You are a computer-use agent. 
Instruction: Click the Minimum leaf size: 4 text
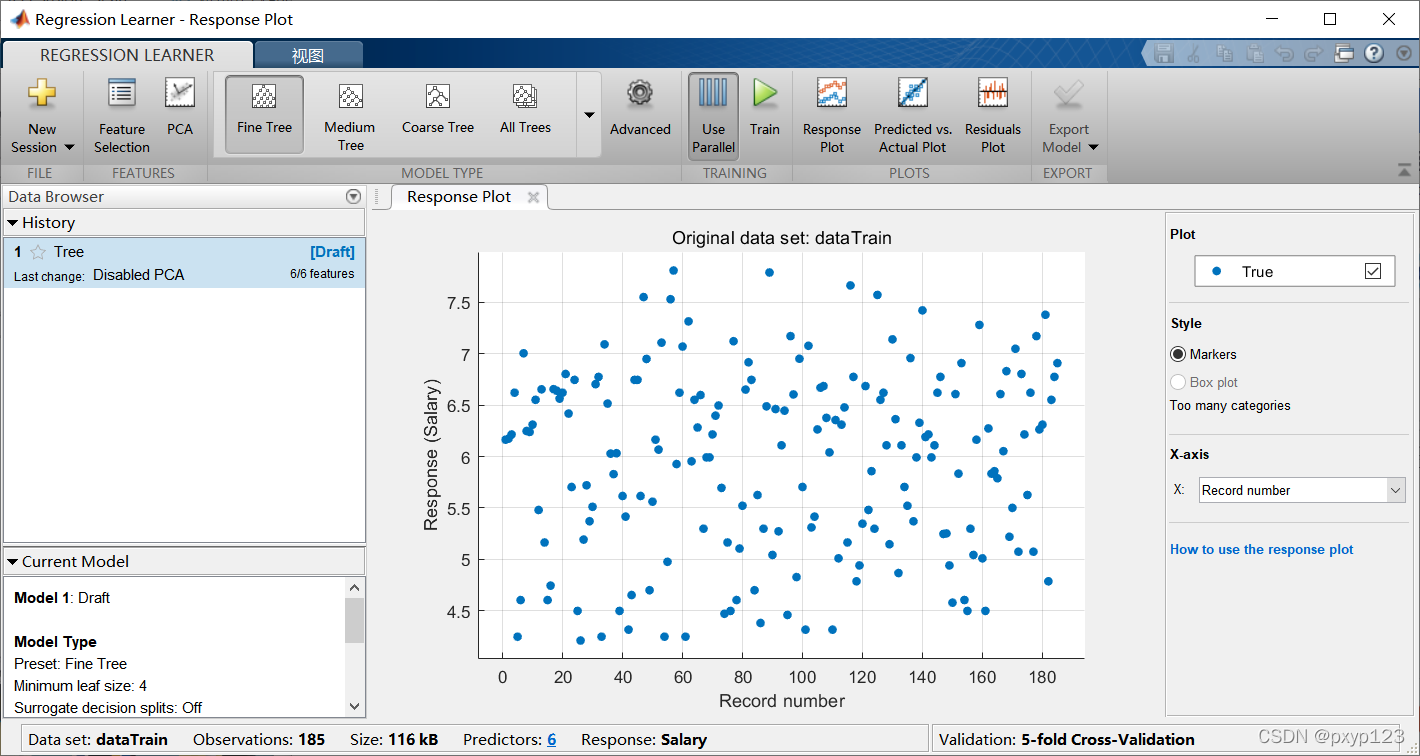(81, 686)
